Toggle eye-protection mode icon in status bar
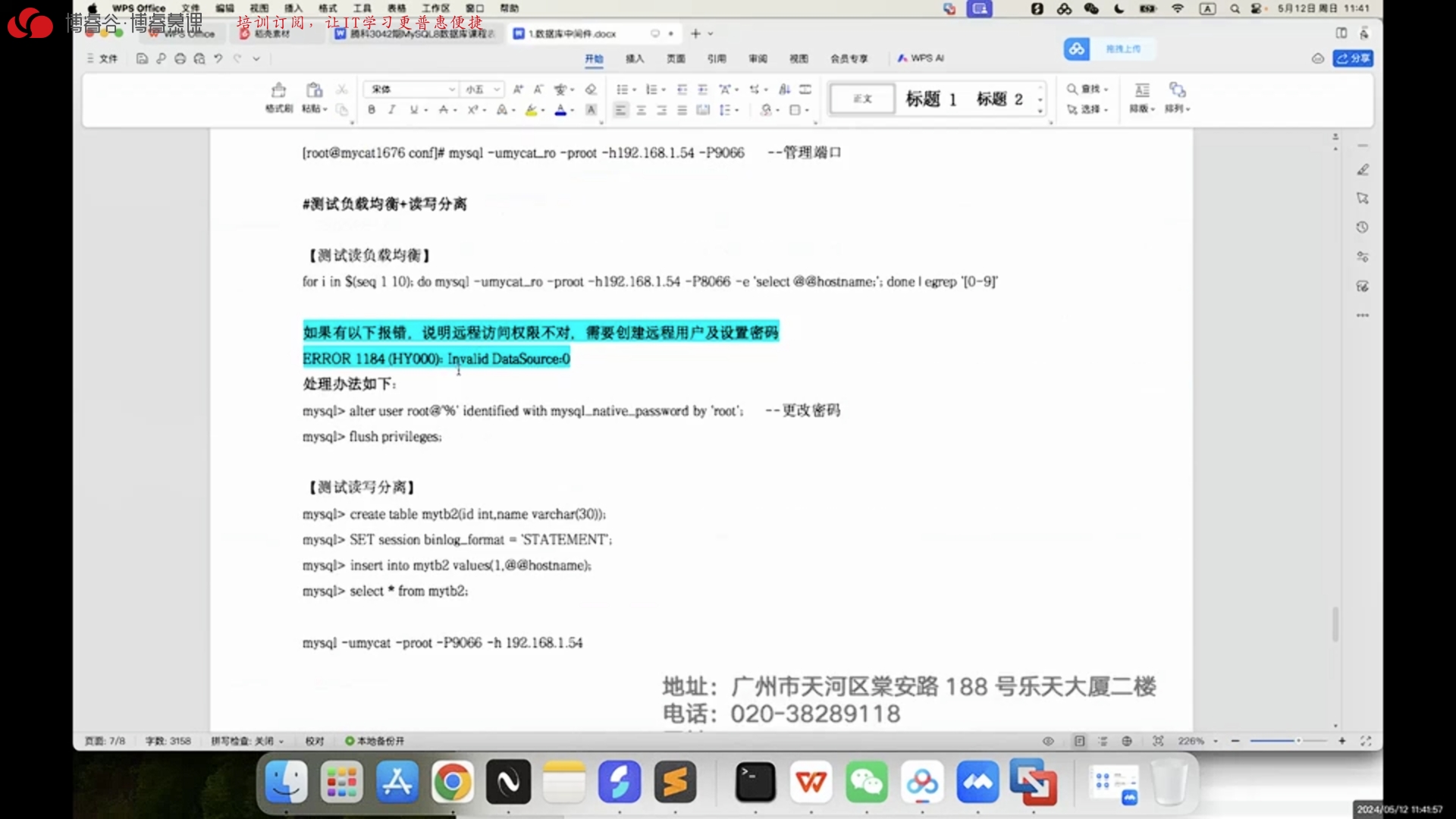This screenshot has height=819, width=1456. 1048,741
